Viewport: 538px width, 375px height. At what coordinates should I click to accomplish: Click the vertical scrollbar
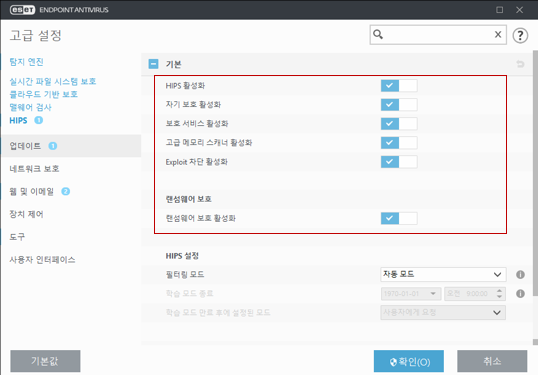click(535, 173)
